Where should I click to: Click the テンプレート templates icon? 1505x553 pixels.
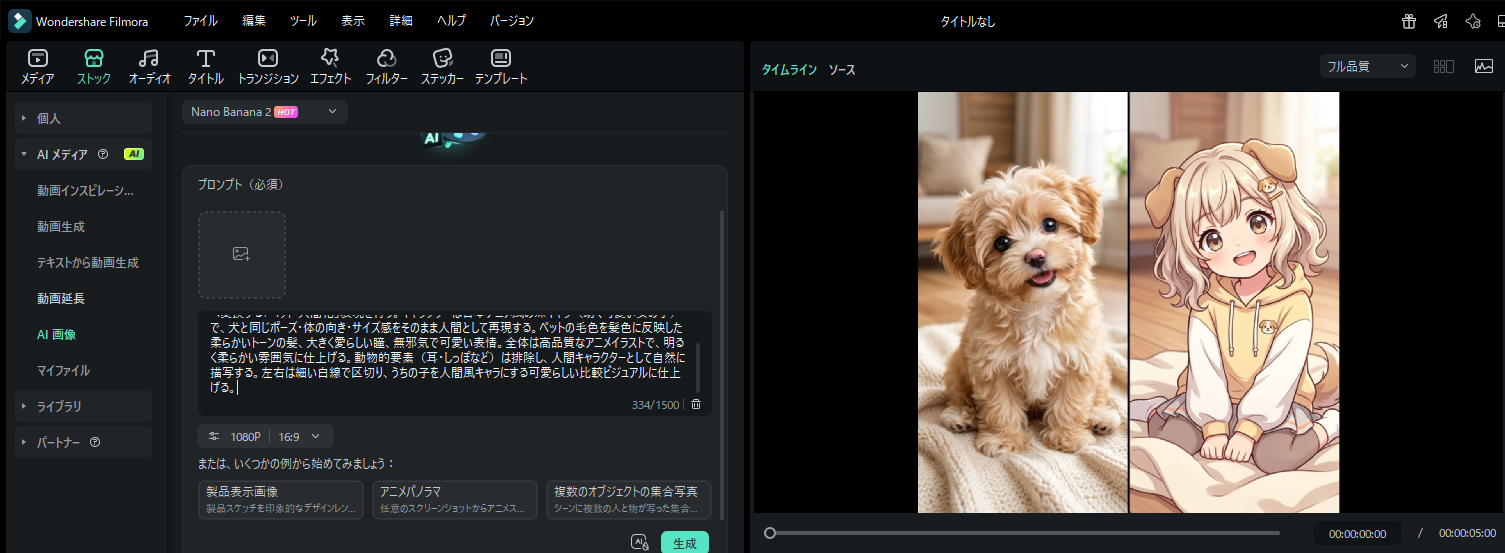501,66
